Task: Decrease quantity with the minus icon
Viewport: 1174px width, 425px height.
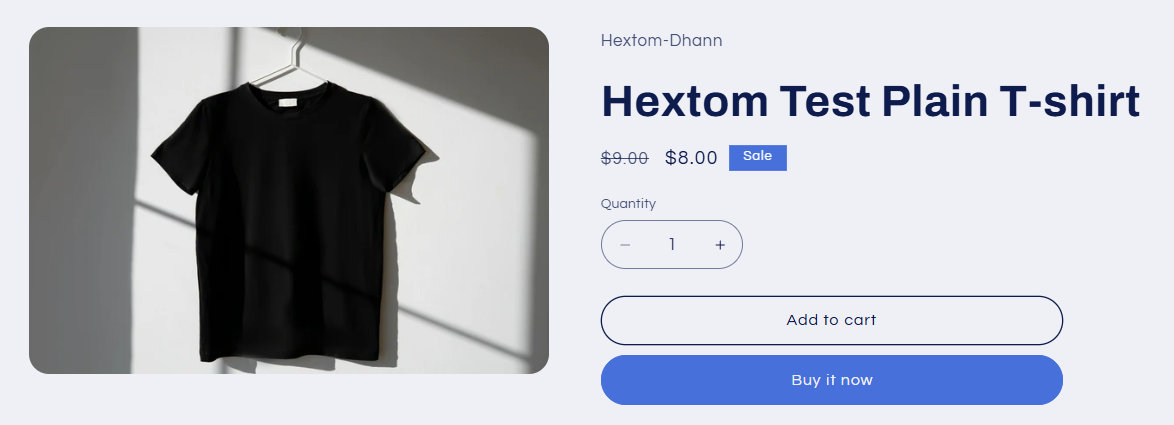Action: (625, 245)
